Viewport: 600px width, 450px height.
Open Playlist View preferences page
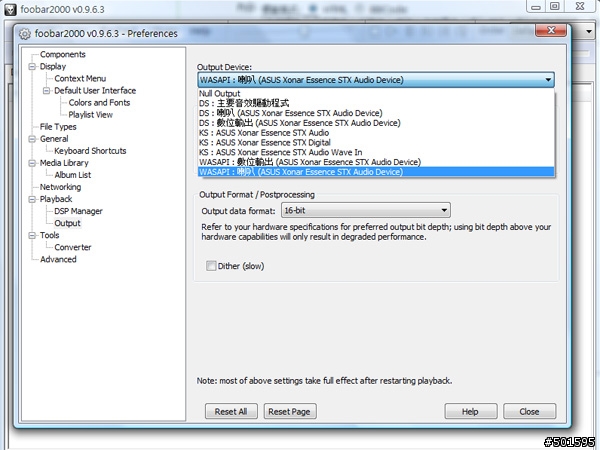pos(90,115)
